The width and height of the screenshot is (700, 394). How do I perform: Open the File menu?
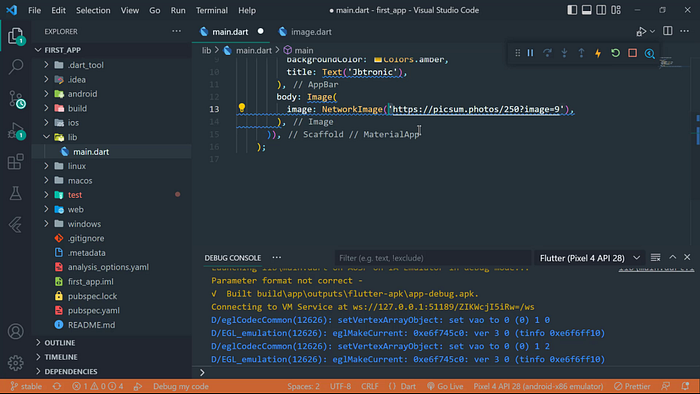(34, 10)
